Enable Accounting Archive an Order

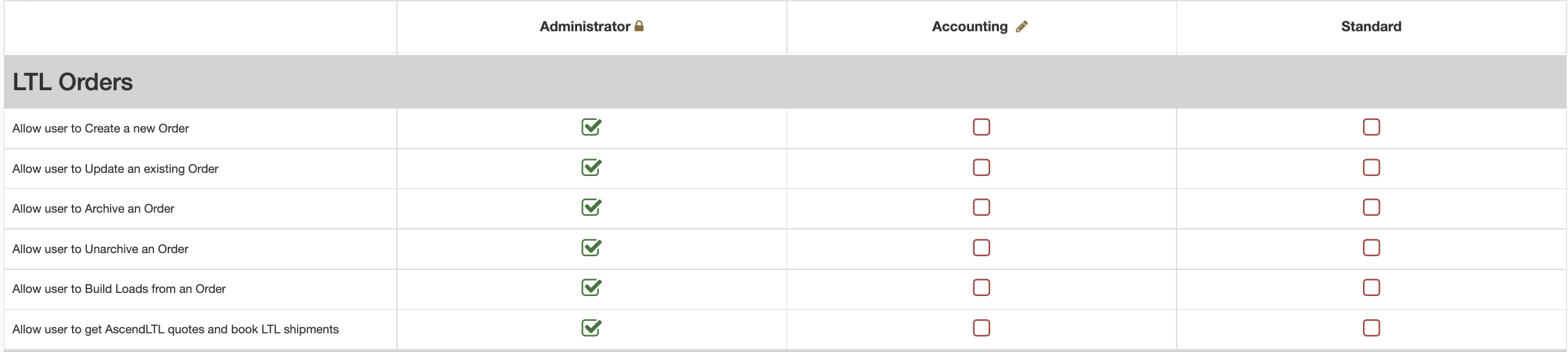[982, 207]
